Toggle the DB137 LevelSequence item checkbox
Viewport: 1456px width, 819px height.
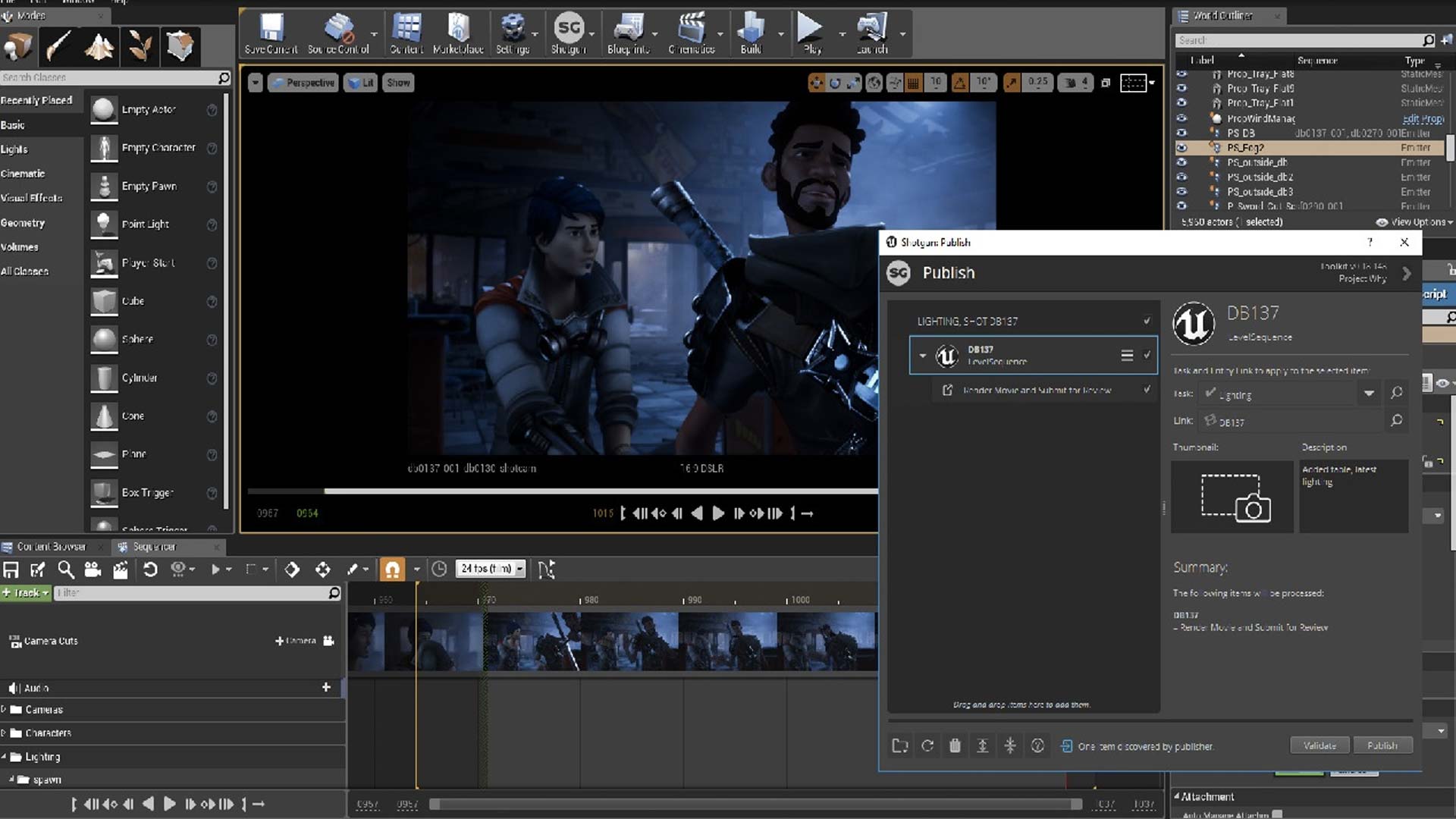[1147, 355]
